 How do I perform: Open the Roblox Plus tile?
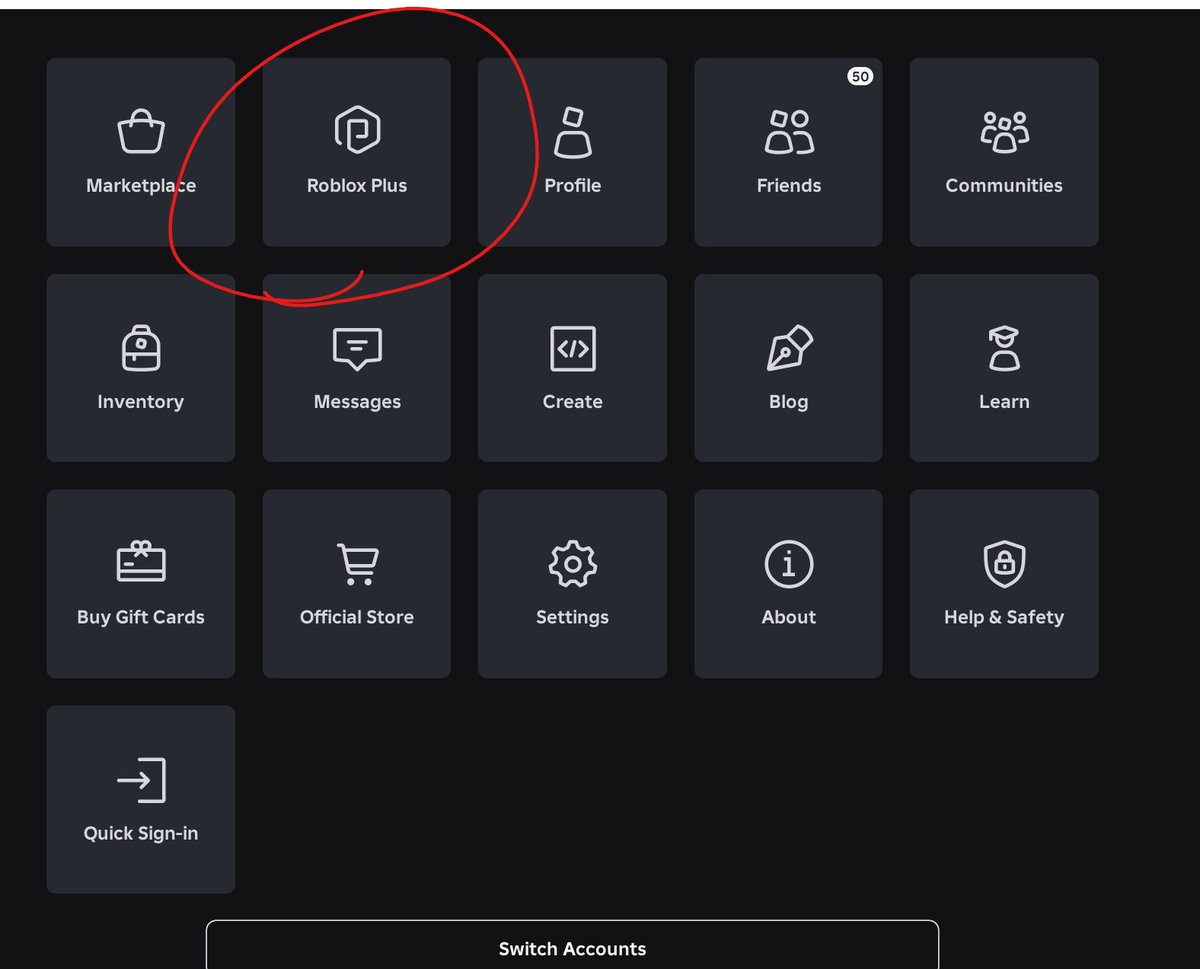pyautogui.click(x=357, y=152)
